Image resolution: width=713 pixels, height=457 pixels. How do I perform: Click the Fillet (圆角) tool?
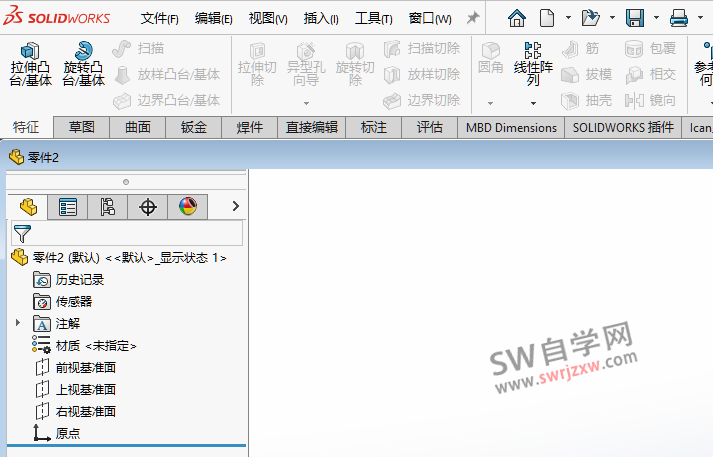coord(491,58)
